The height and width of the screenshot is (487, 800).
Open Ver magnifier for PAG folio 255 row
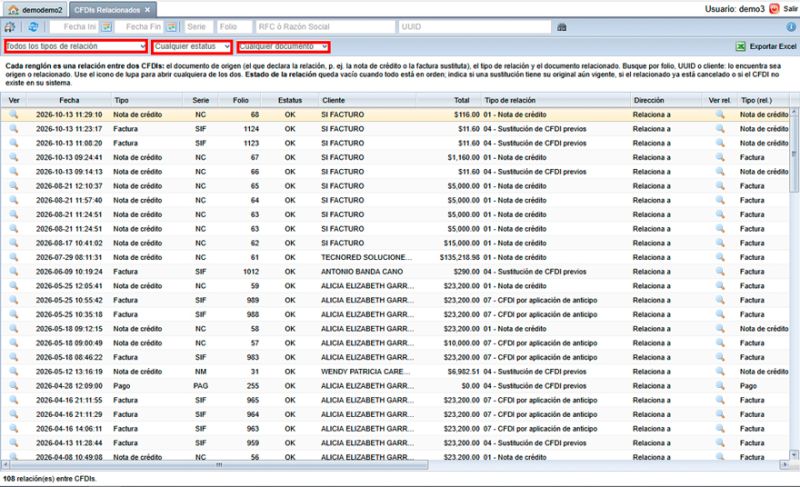point(14,386)
